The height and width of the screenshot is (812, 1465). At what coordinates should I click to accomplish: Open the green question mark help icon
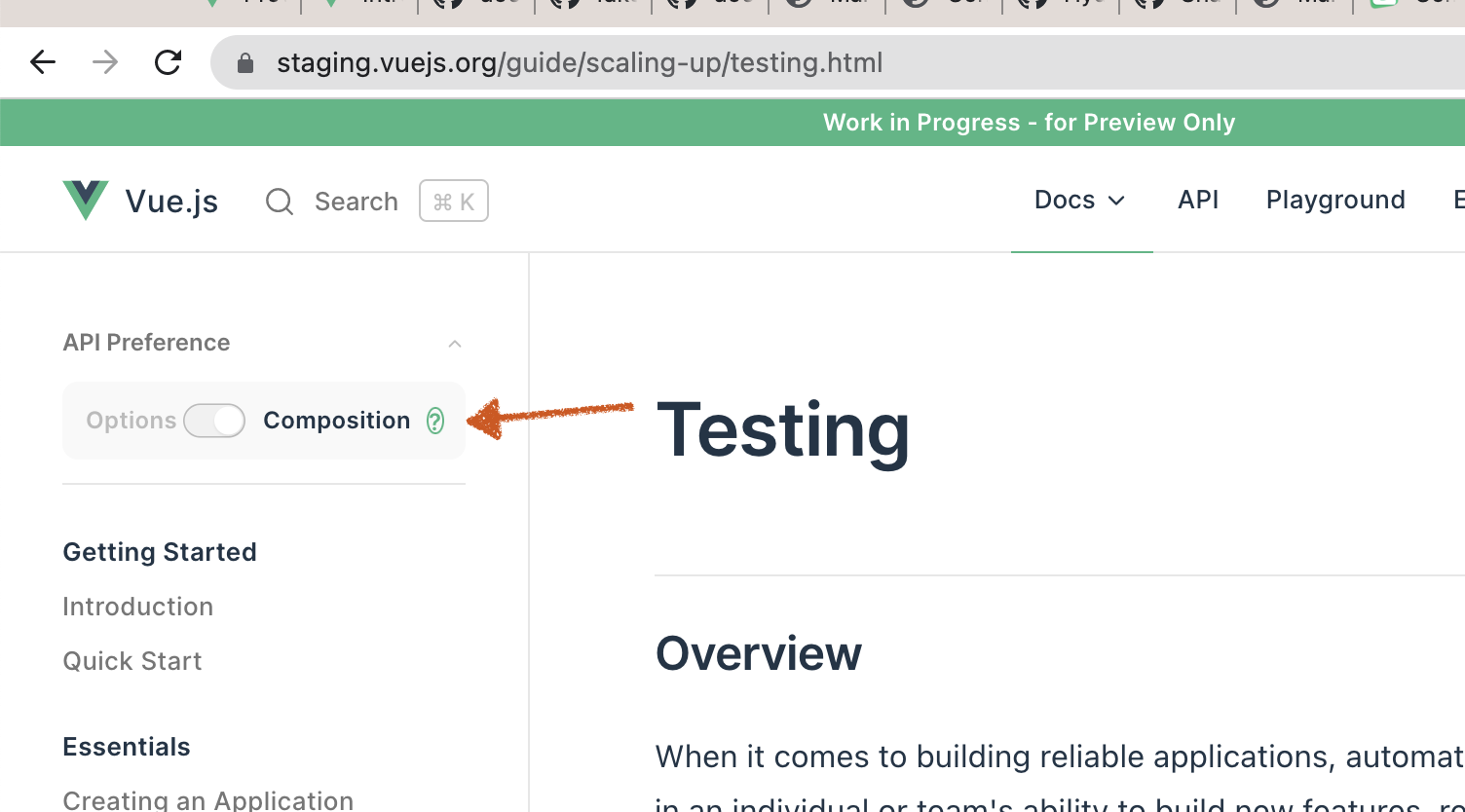(435, 421)
